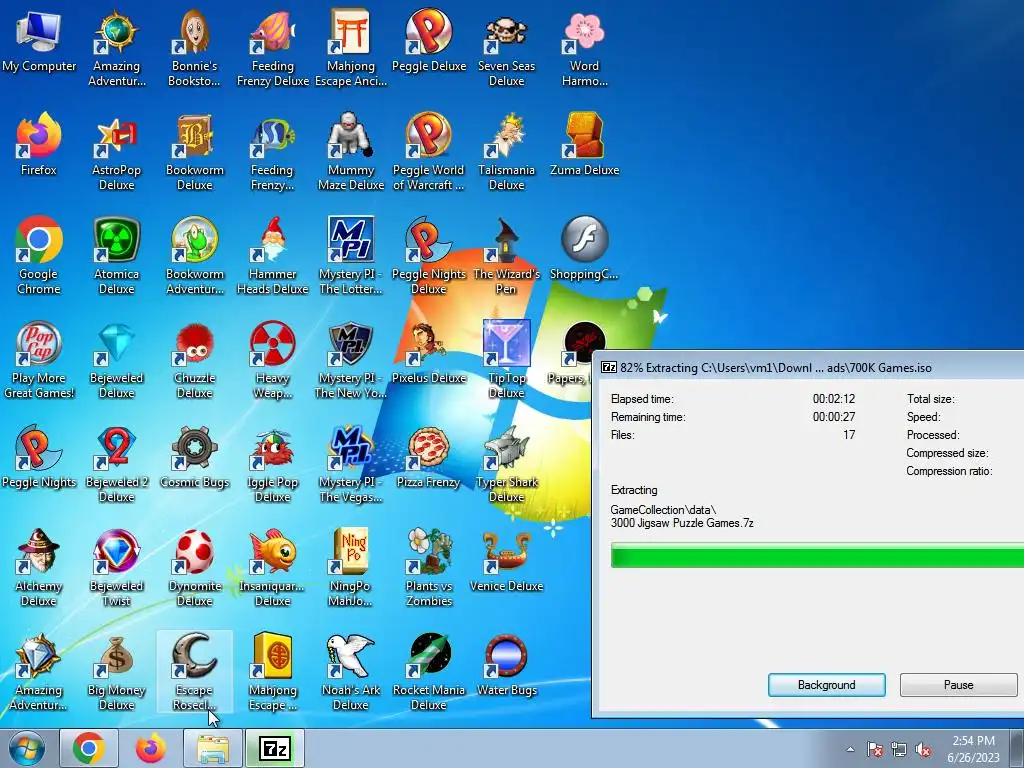The image size is (1024, 768).
Task: Pause the 7-Zip extraction
Action: [x=958, y=685]
